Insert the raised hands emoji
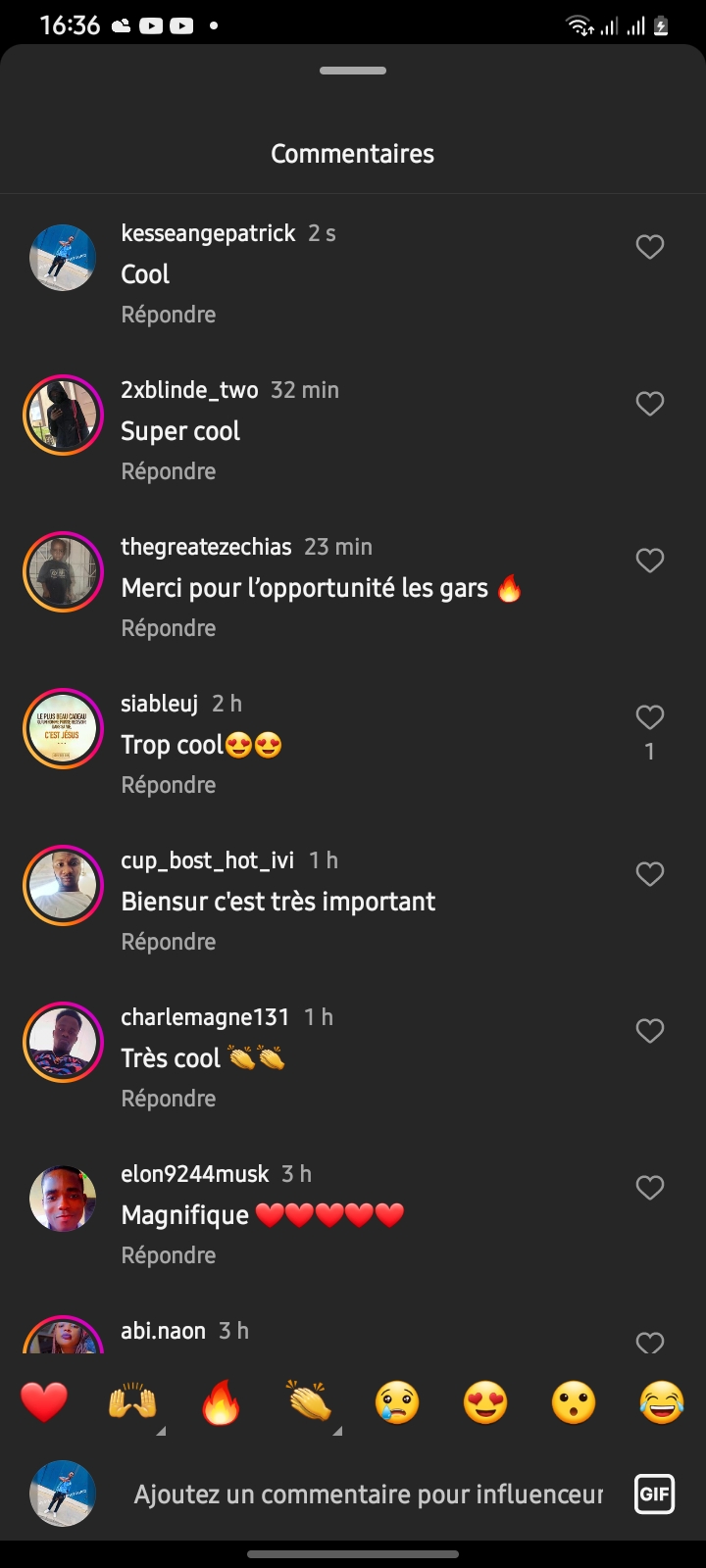This screenshot has height=1568, width=706. [132, 1402]
